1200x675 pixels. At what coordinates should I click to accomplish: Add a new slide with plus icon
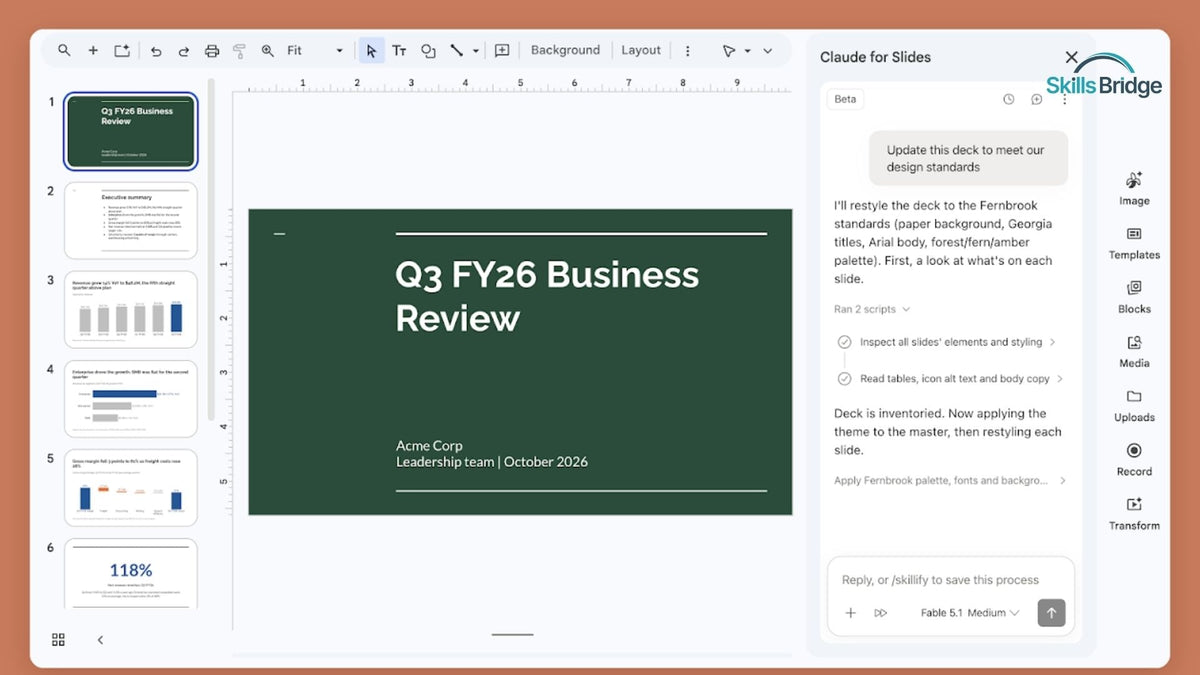coord(93,50)
